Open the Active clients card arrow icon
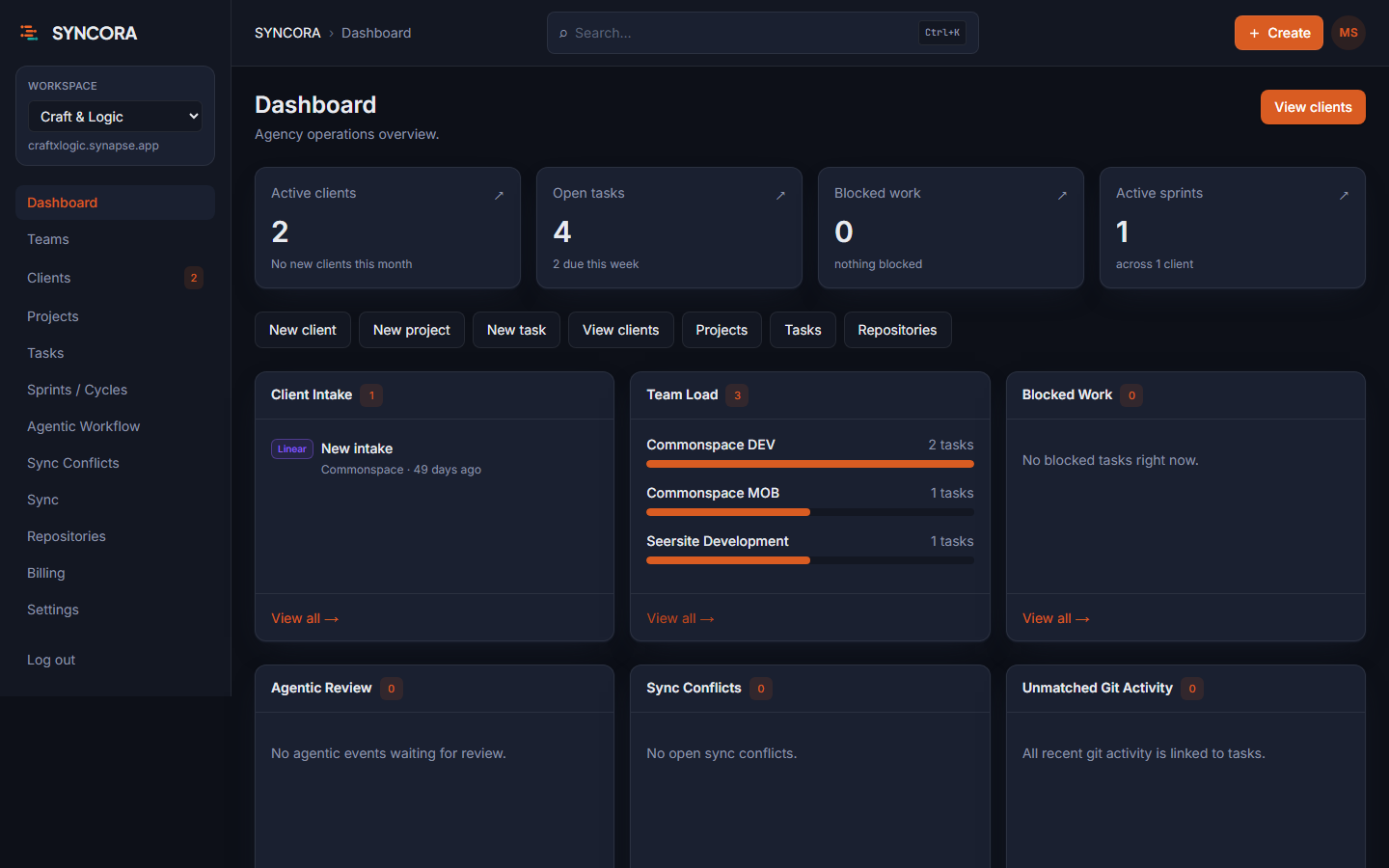This screenshot has width=1389, height=868. pos(499,196)
